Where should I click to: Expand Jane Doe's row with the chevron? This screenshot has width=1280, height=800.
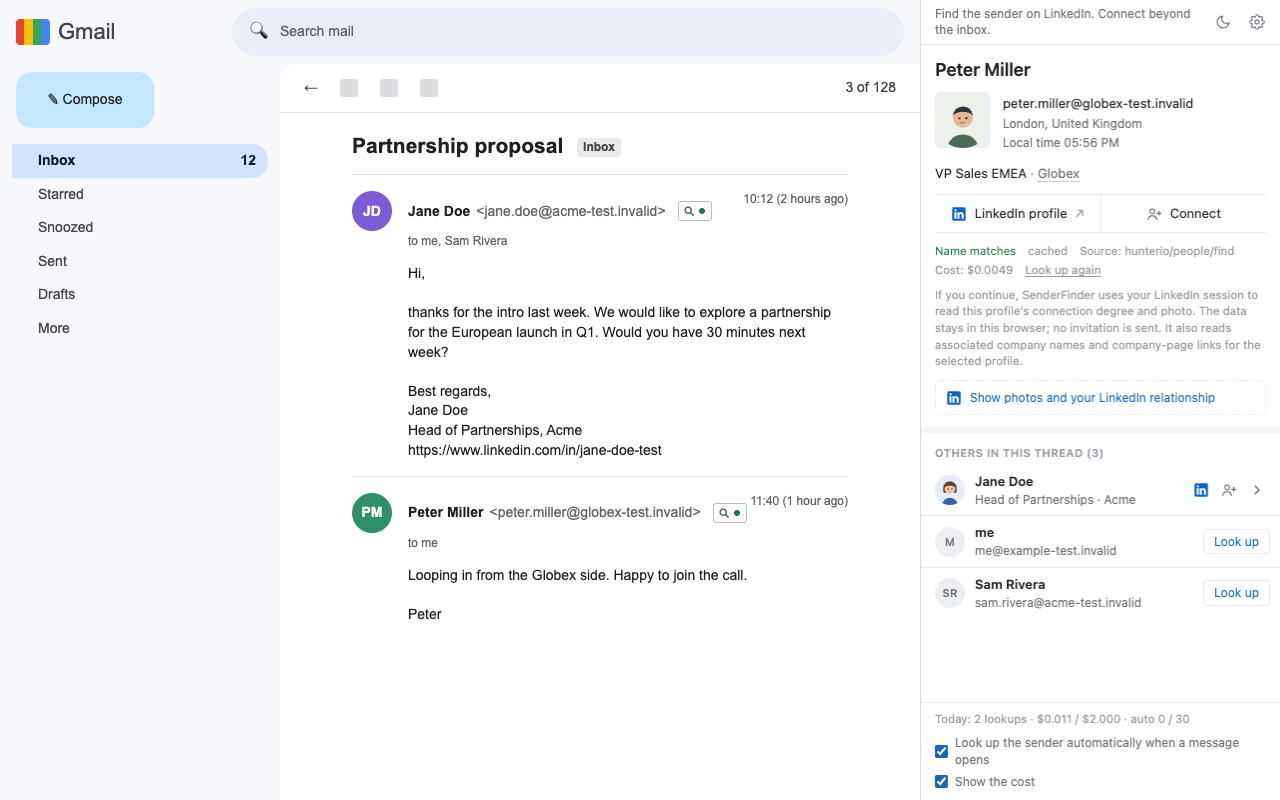(1257, 490)
